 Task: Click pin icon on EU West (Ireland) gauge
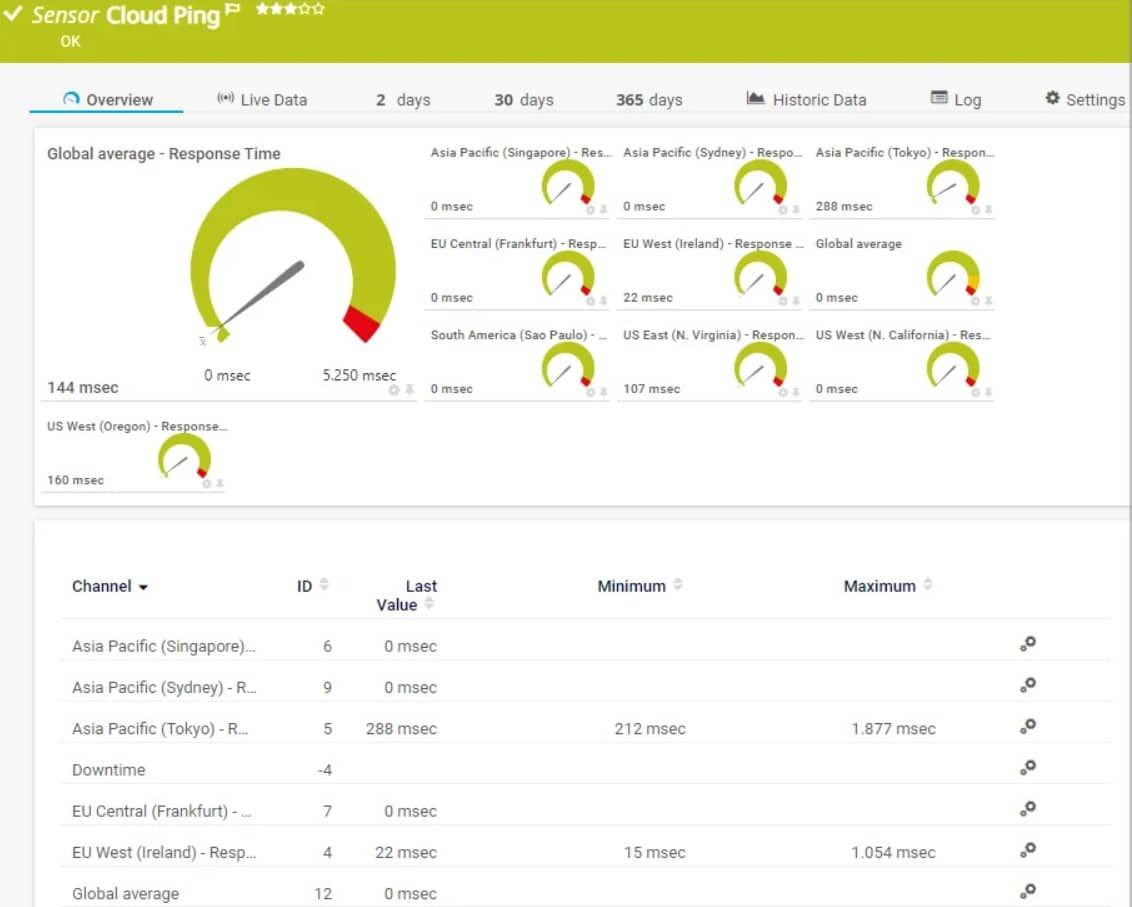pyautogui.click(x=796, y=301)
